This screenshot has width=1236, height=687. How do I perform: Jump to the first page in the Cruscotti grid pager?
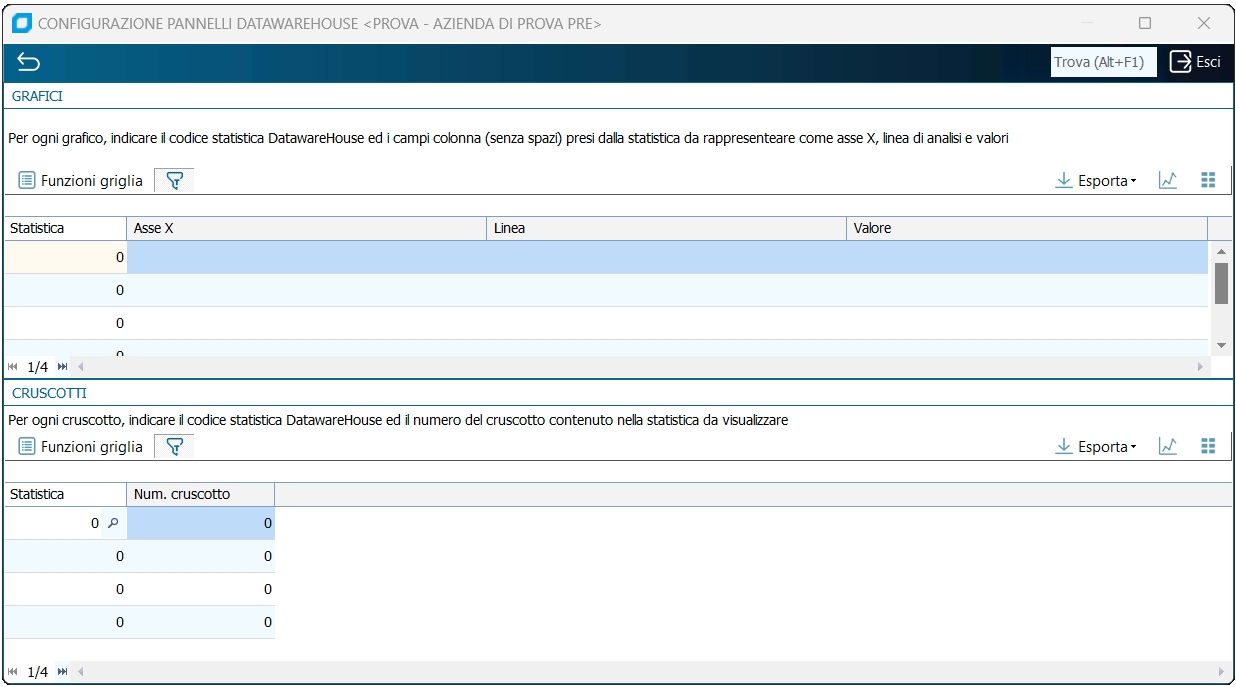click(x=13, y=672)
